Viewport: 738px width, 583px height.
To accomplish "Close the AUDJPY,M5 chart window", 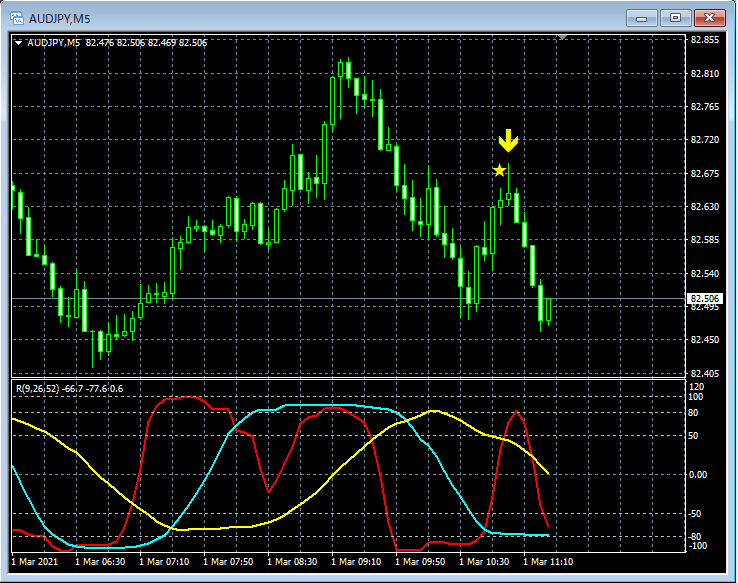I will tap(710, 18).
